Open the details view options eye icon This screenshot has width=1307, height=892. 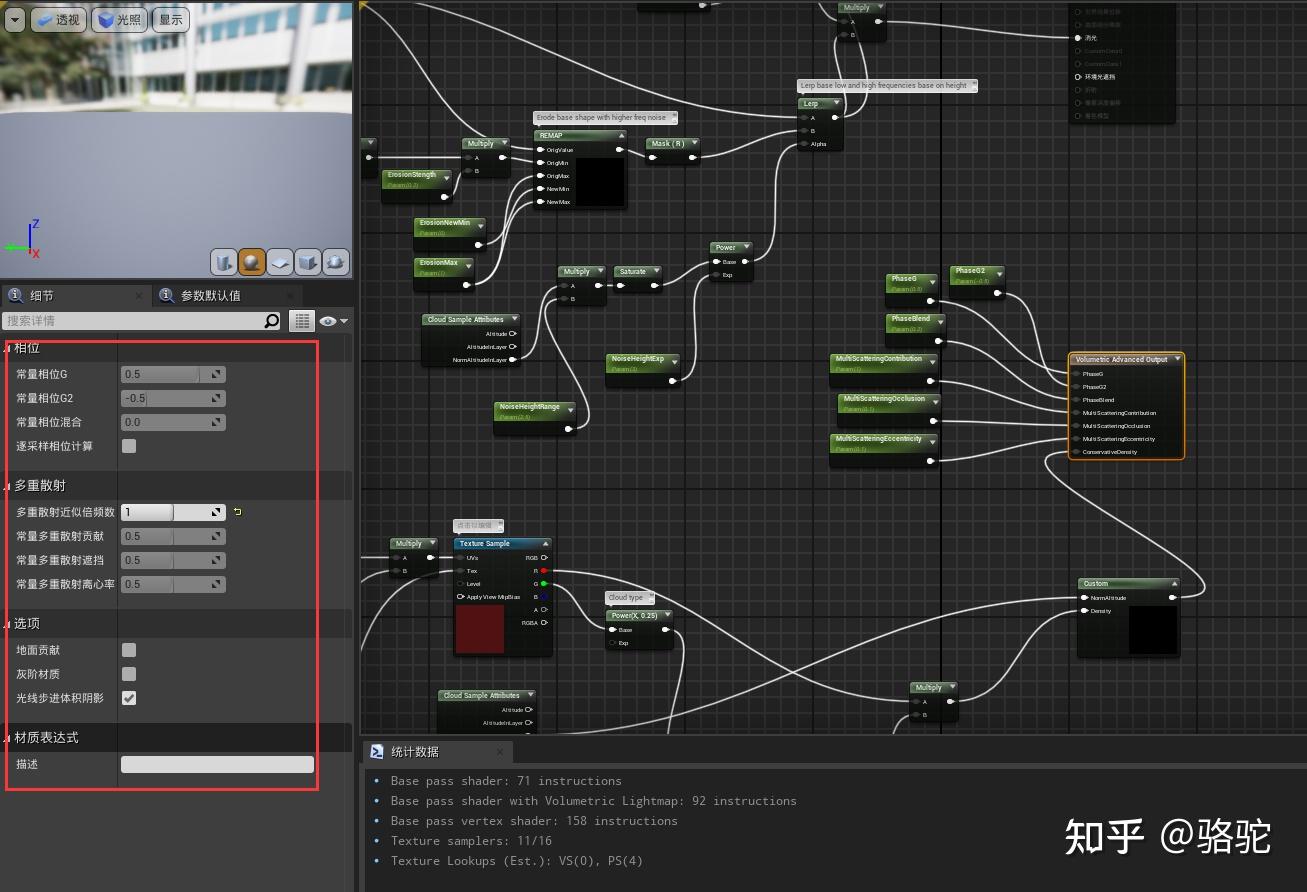[330, 320]
